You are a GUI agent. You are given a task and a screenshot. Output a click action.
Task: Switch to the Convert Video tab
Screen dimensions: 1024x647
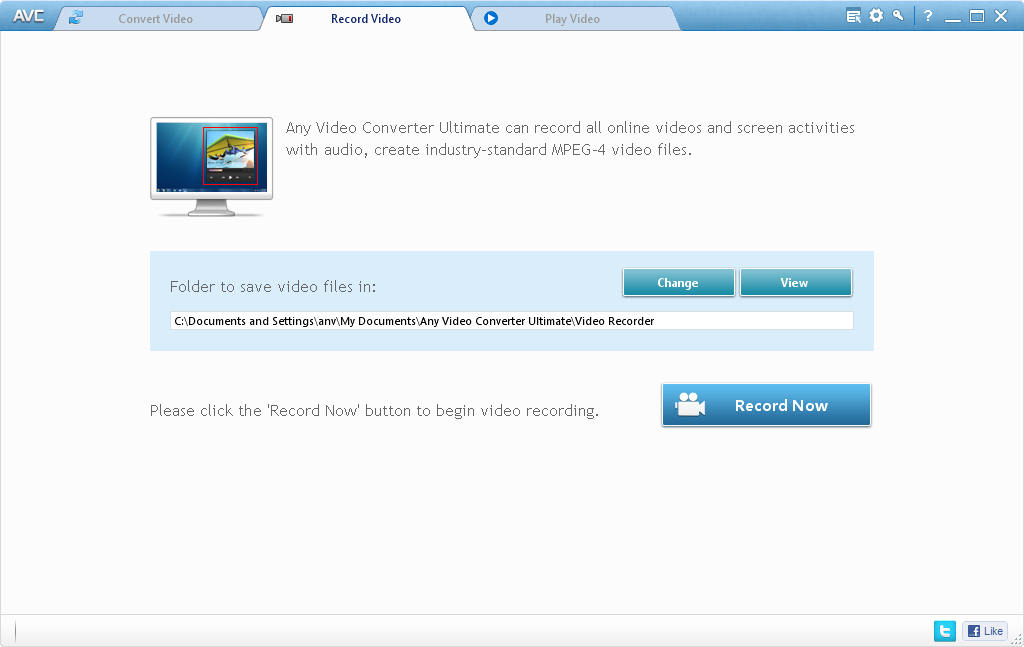tap(157, 18)
